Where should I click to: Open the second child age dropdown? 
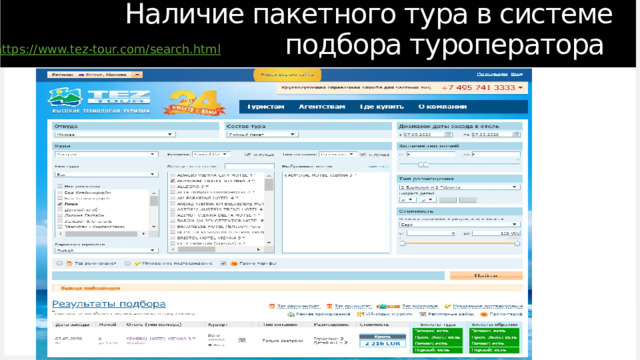428,200
